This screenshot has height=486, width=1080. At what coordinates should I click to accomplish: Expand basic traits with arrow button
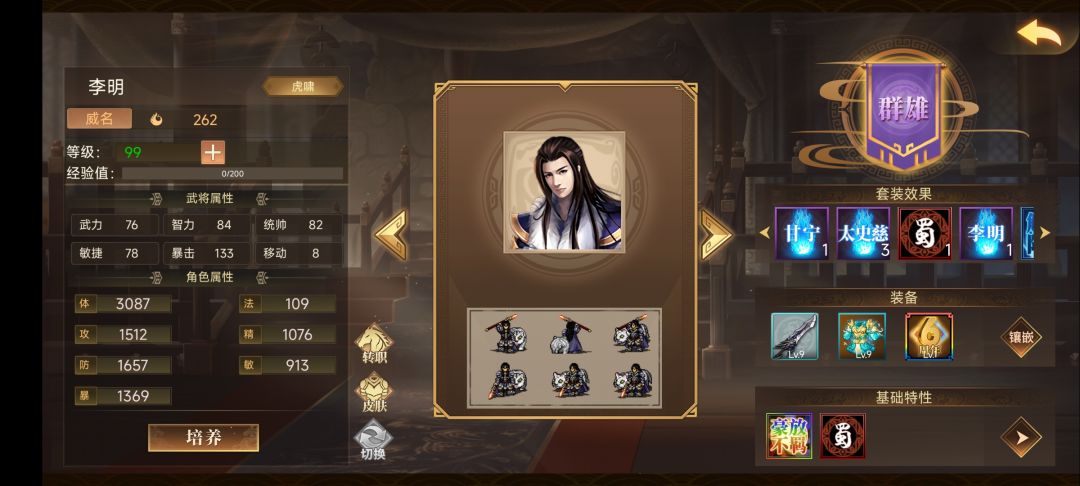pos(1021,436)
